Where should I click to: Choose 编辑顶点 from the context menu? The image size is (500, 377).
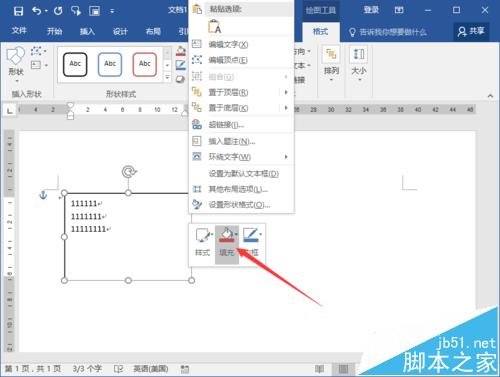(241, 60)
